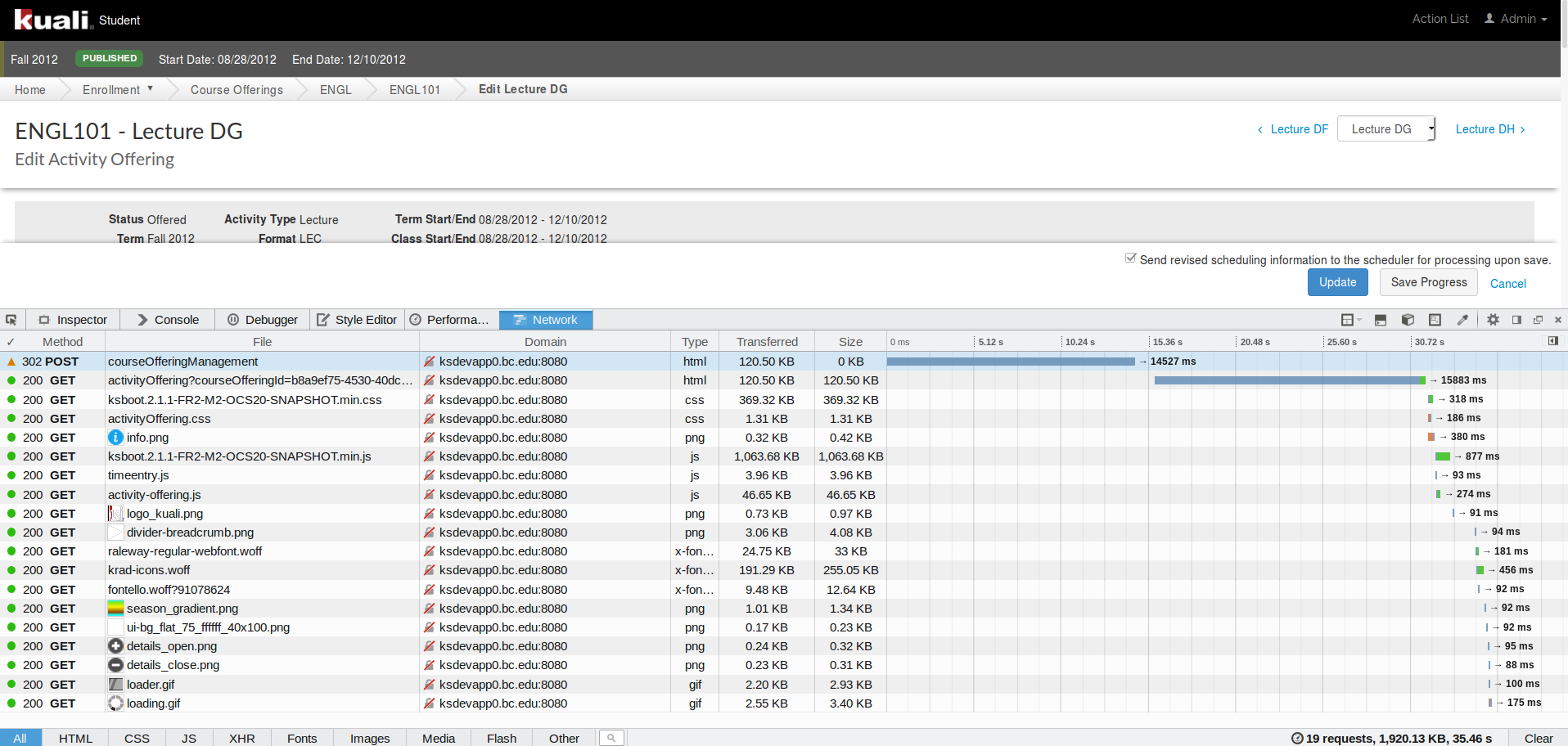Filter requests by HTML
Screen dimensions: 1568x746
pos(75,738)
